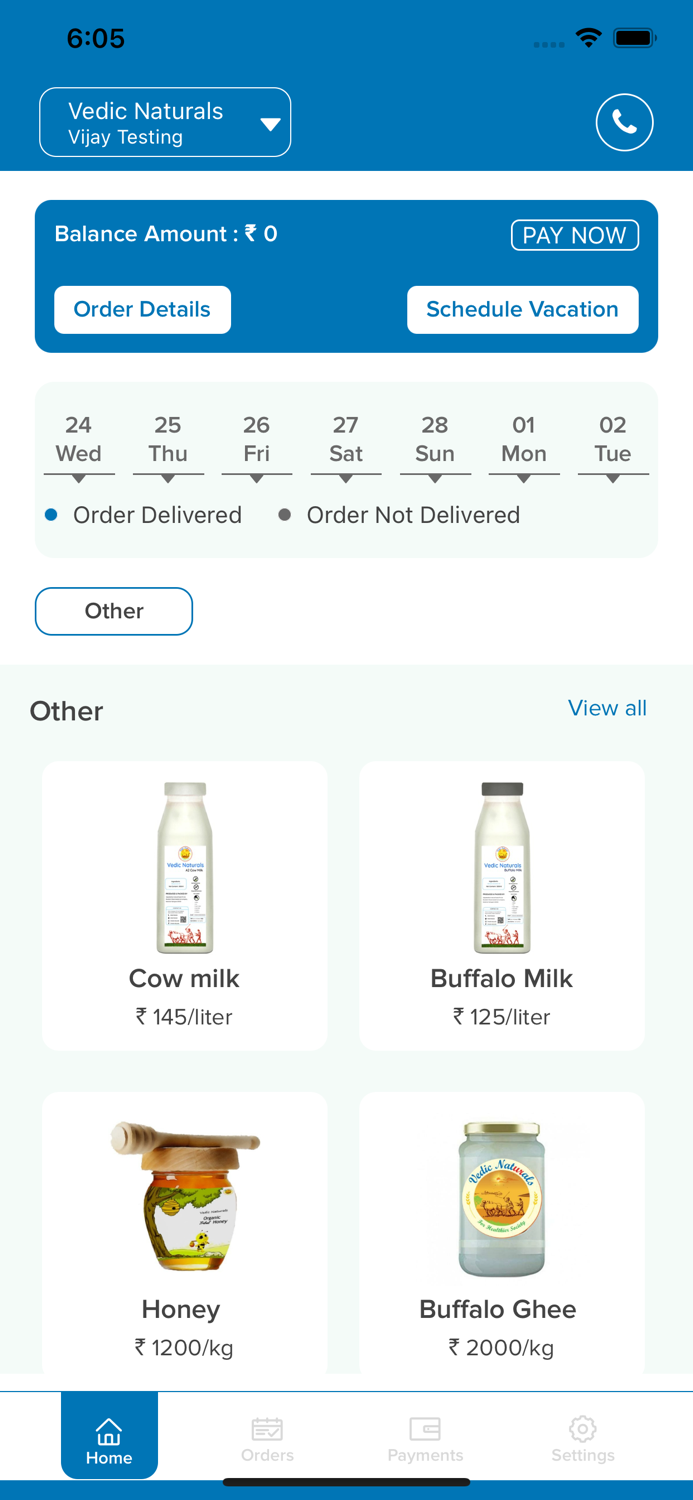
Task: Open the Cow milk product card
Action: (x=184, y=905)
